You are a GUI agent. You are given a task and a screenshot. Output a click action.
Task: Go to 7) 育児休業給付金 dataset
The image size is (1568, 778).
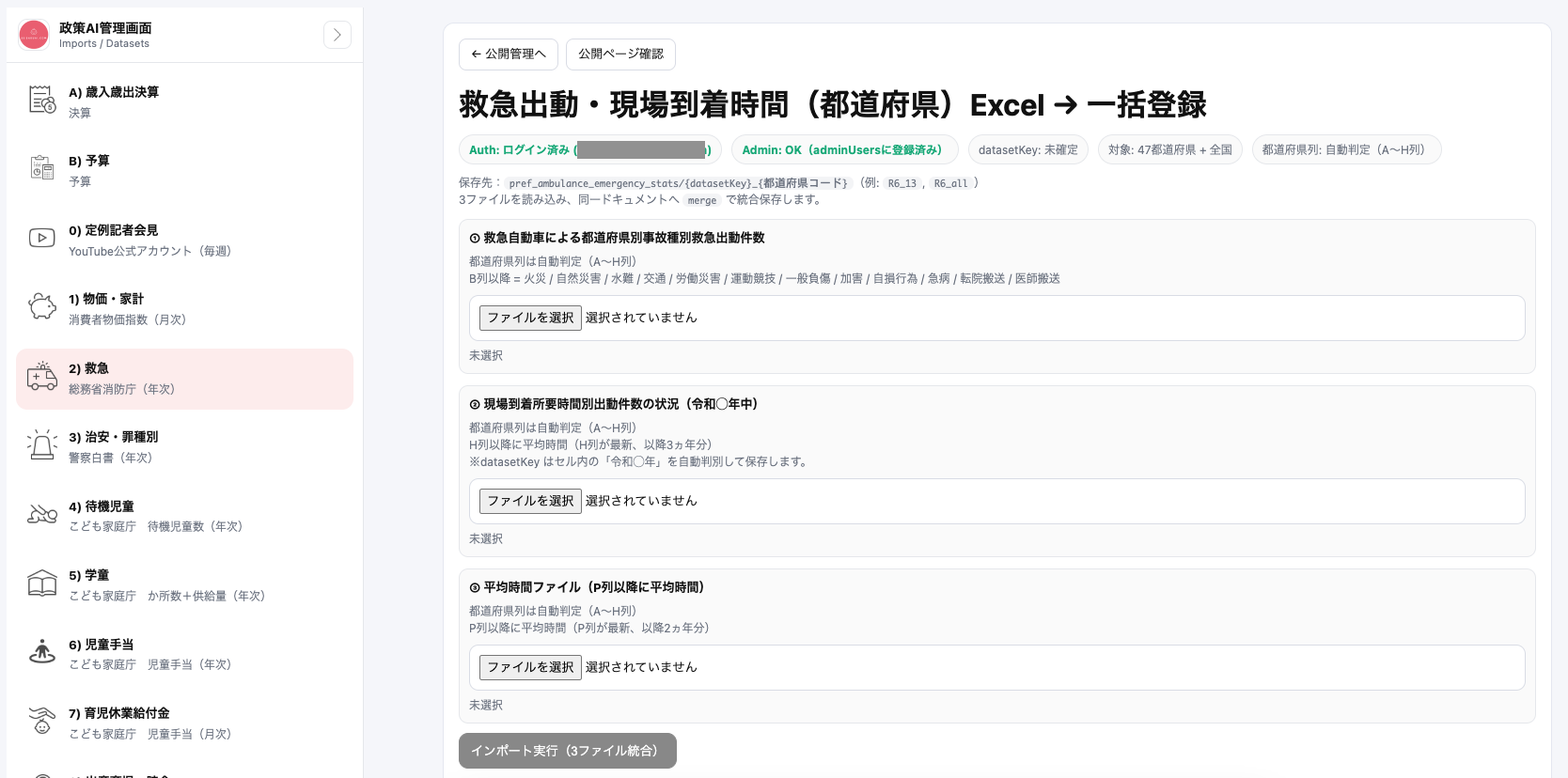pyautogui.click(x=184, y=724)
